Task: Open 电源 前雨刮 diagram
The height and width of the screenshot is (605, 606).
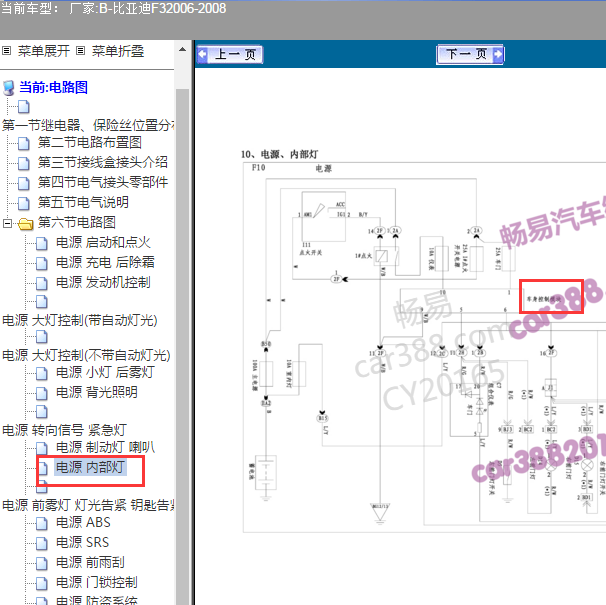Action: click(x=90, y=562)
